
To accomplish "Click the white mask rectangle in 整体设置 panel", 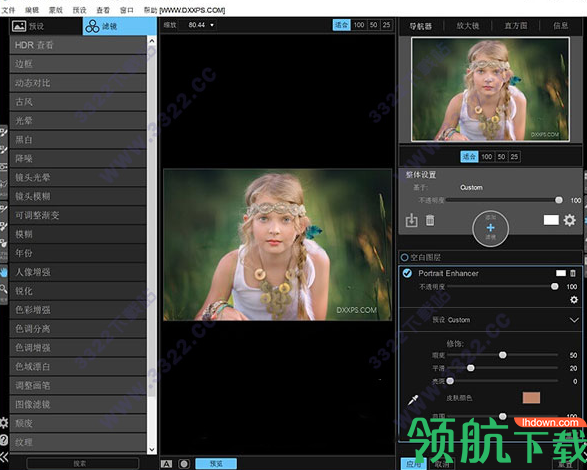I will 551,220.
